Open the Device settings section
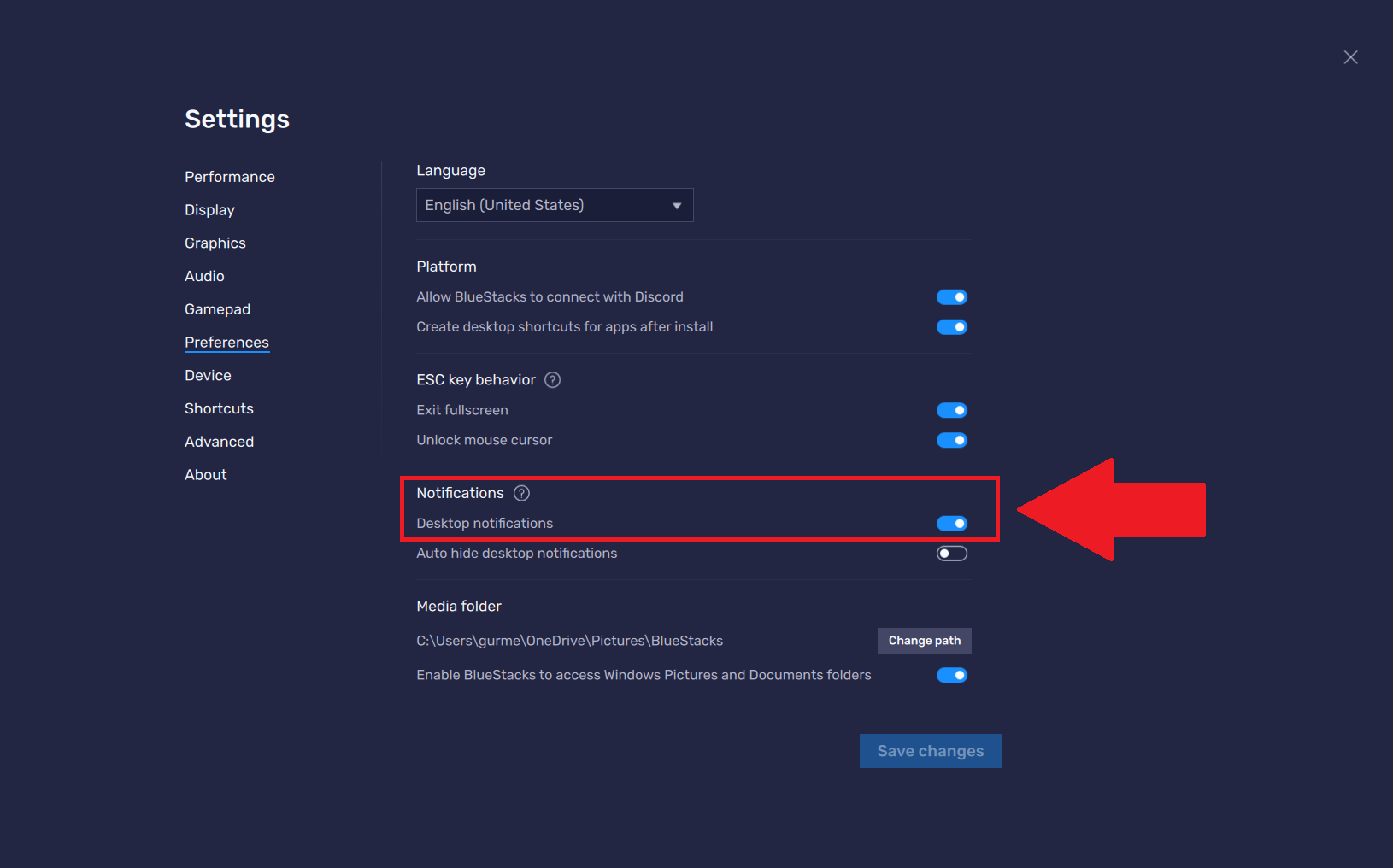The width and height of the screenshot is (1393, 868). (x=208, y=376)
